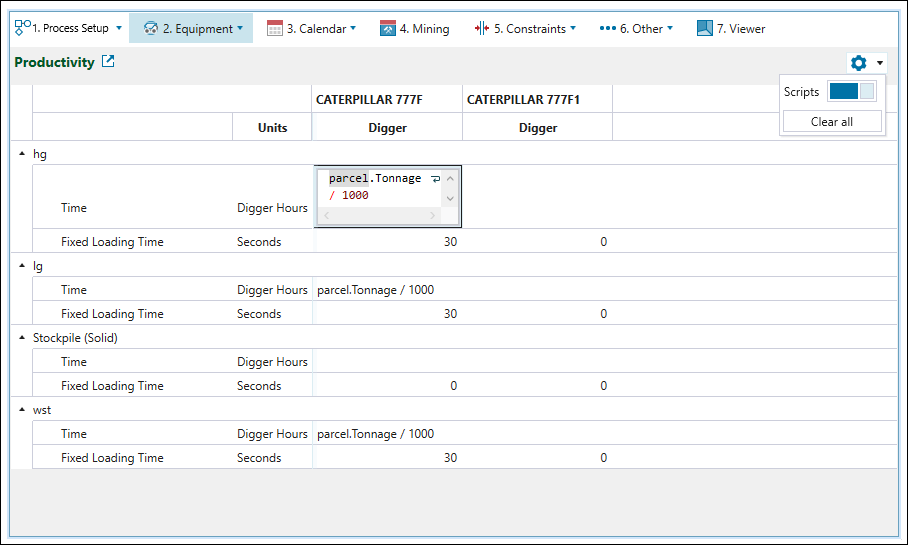The height and width of the screenshot is (547, 913).
Task: Open the 5. Constraints dropdown arrow
Action: 573,28
